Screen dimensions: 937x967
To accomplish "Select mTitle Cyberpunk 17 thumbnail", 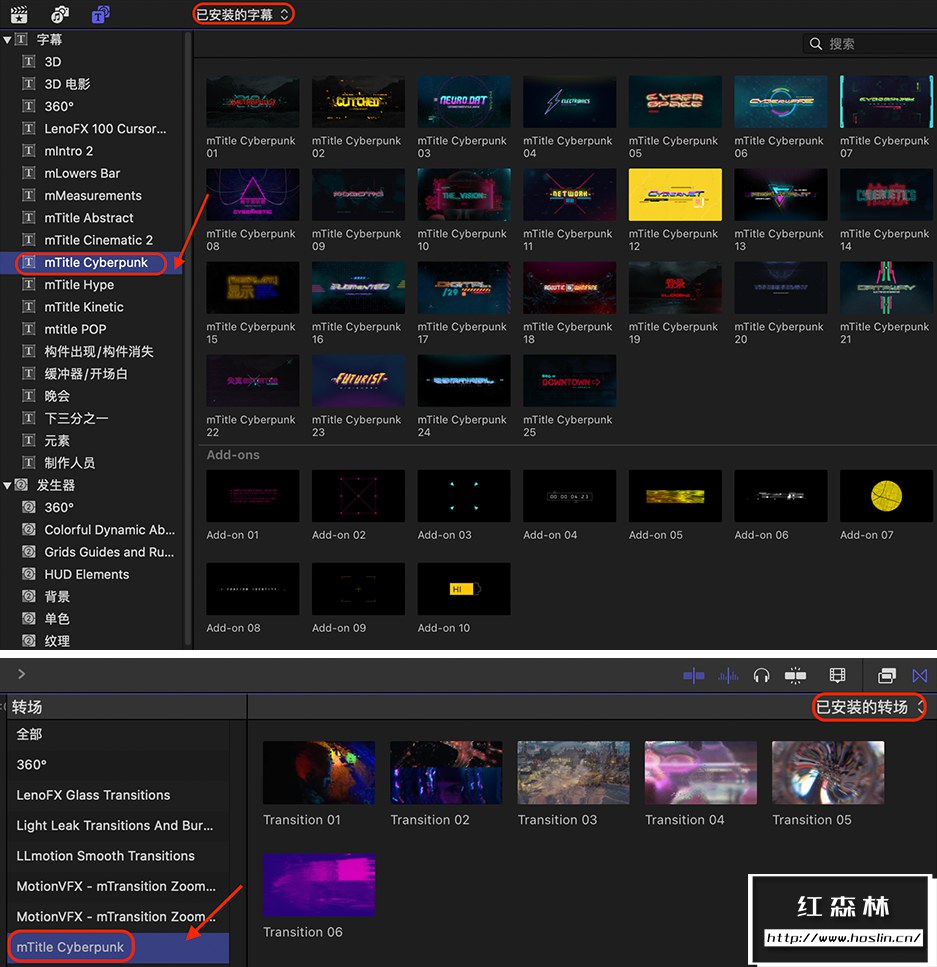I will pos(464,287).
